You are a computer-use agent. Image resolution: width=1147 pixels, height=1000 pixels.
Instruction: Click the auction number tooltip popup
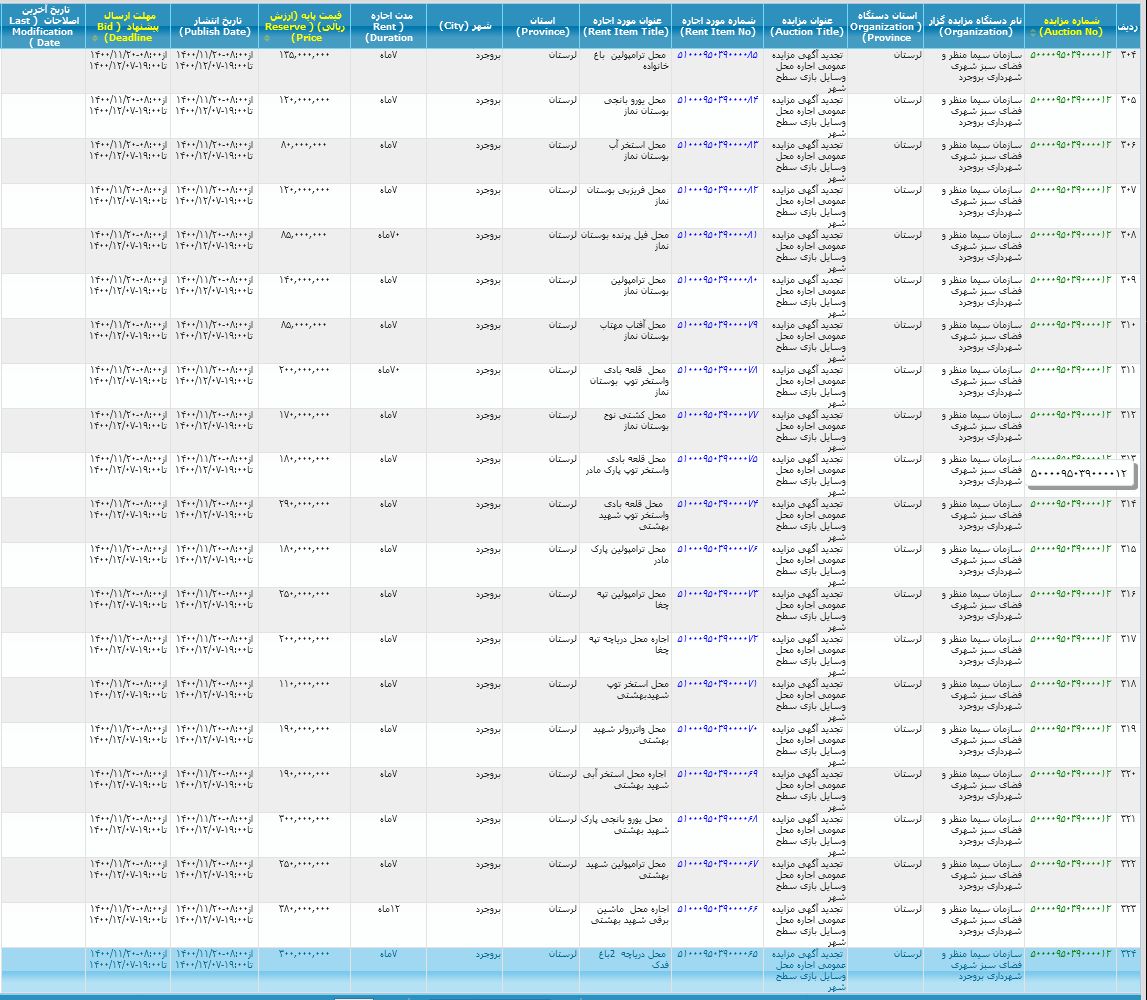point(1078,473)
